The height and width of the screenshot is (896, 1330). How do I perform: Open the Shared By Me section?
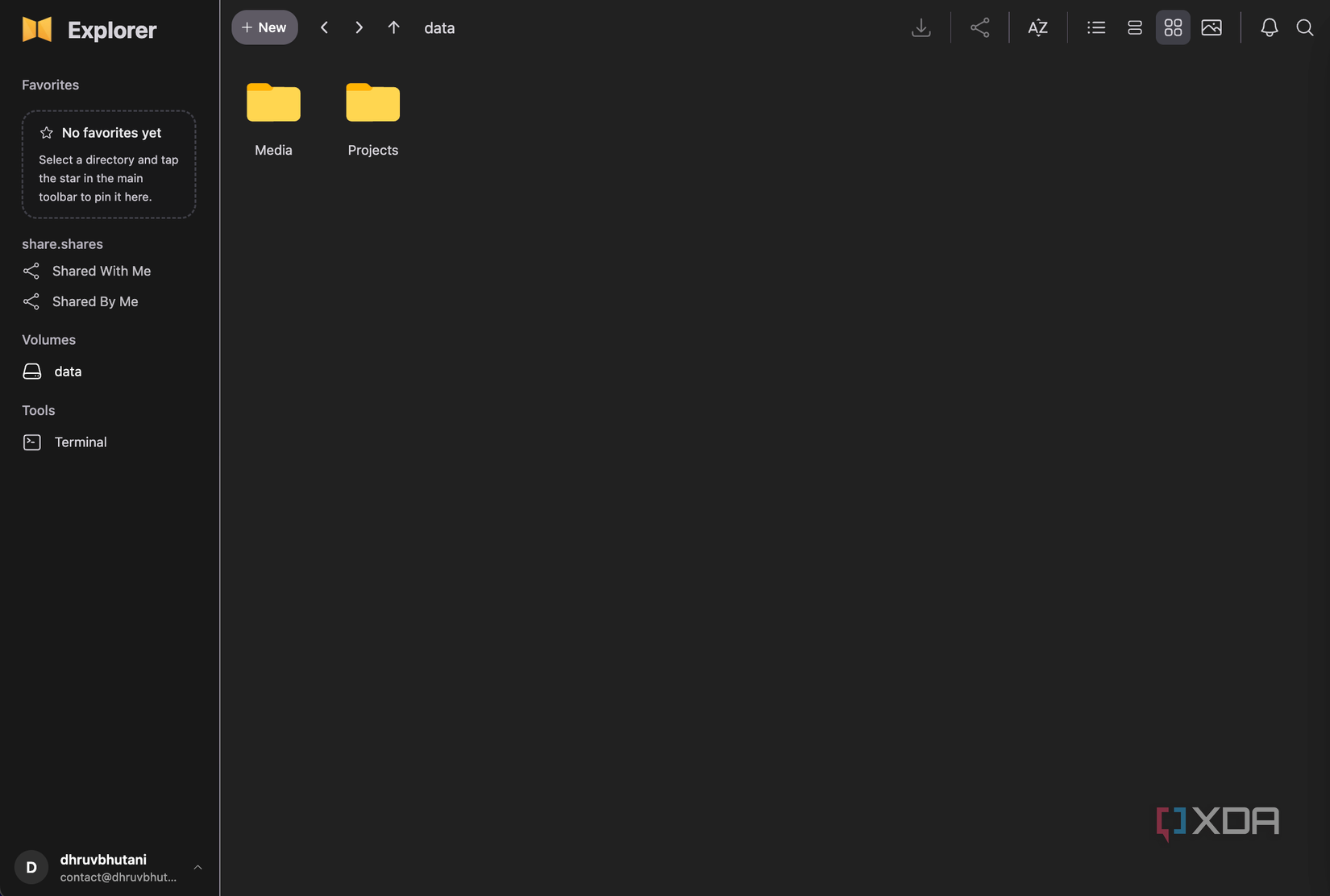tap(94, 301)
